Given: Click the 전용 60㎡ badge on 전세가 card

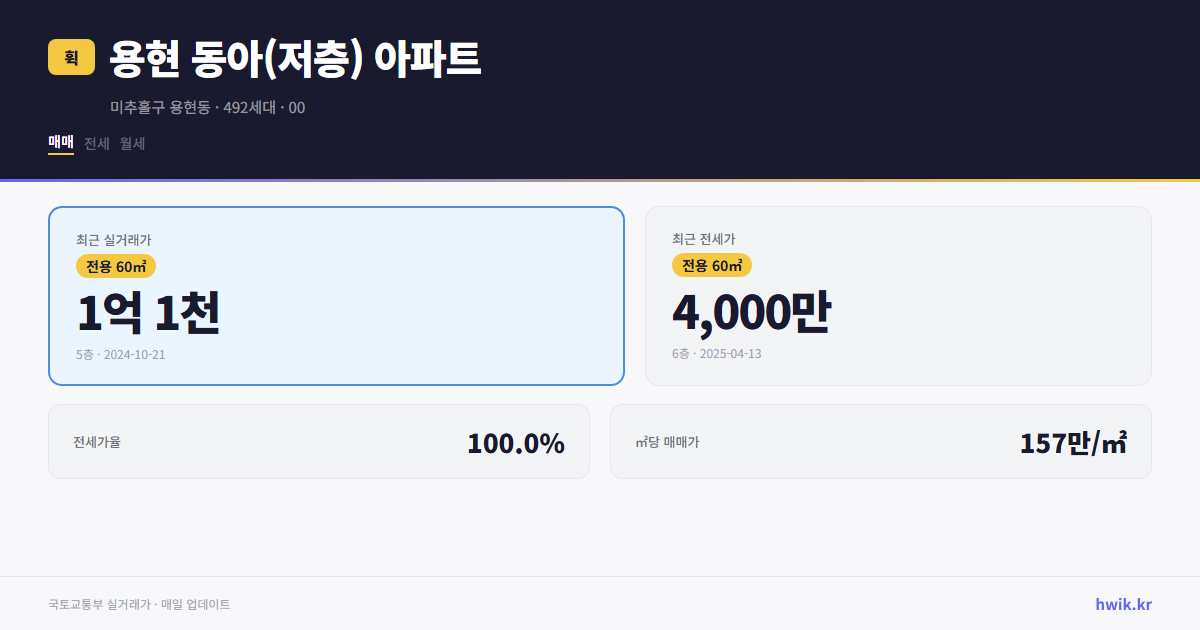Looking at the screenshot, I should (x=712, y=265).
